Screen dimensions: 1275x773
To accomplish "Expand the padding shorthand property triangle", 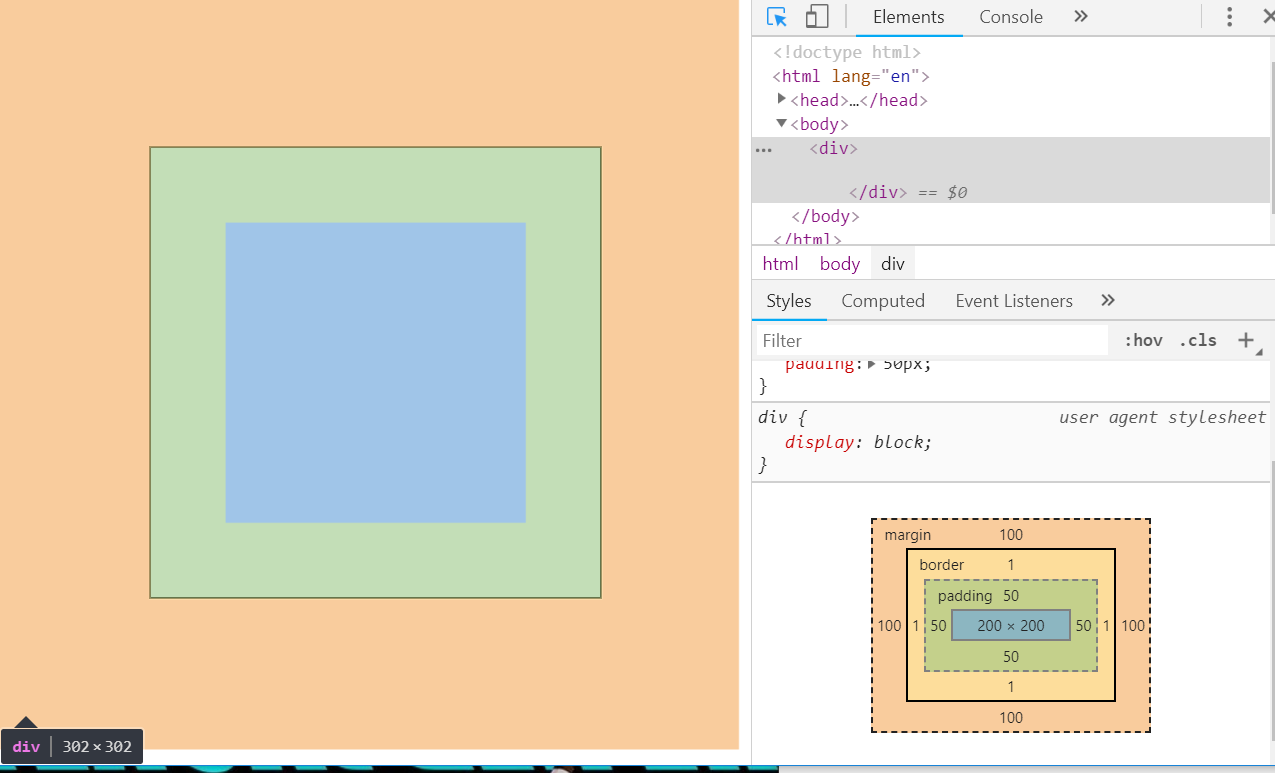I will coord(872,364).
